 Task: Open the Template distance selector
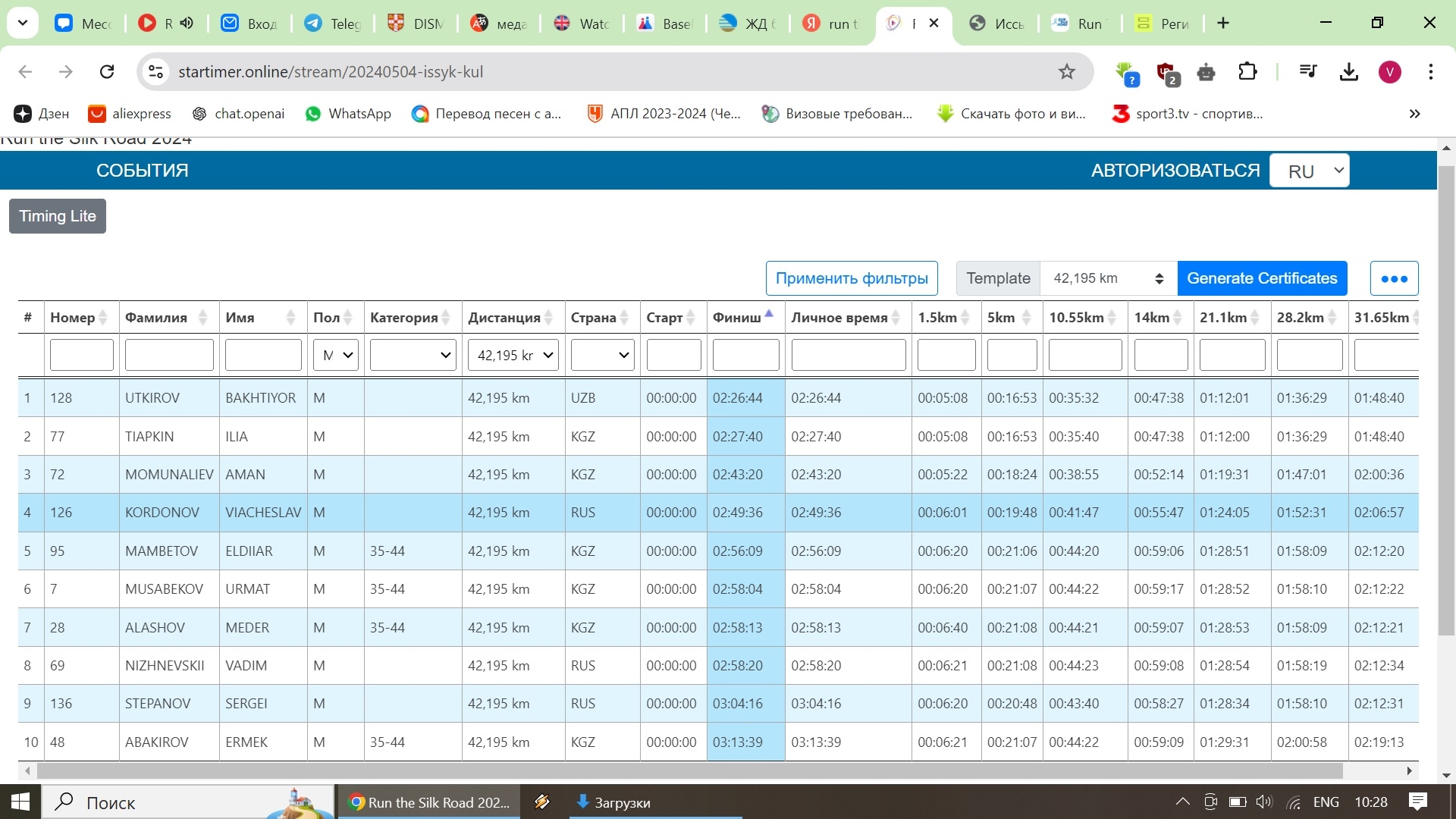(1108, 279)
